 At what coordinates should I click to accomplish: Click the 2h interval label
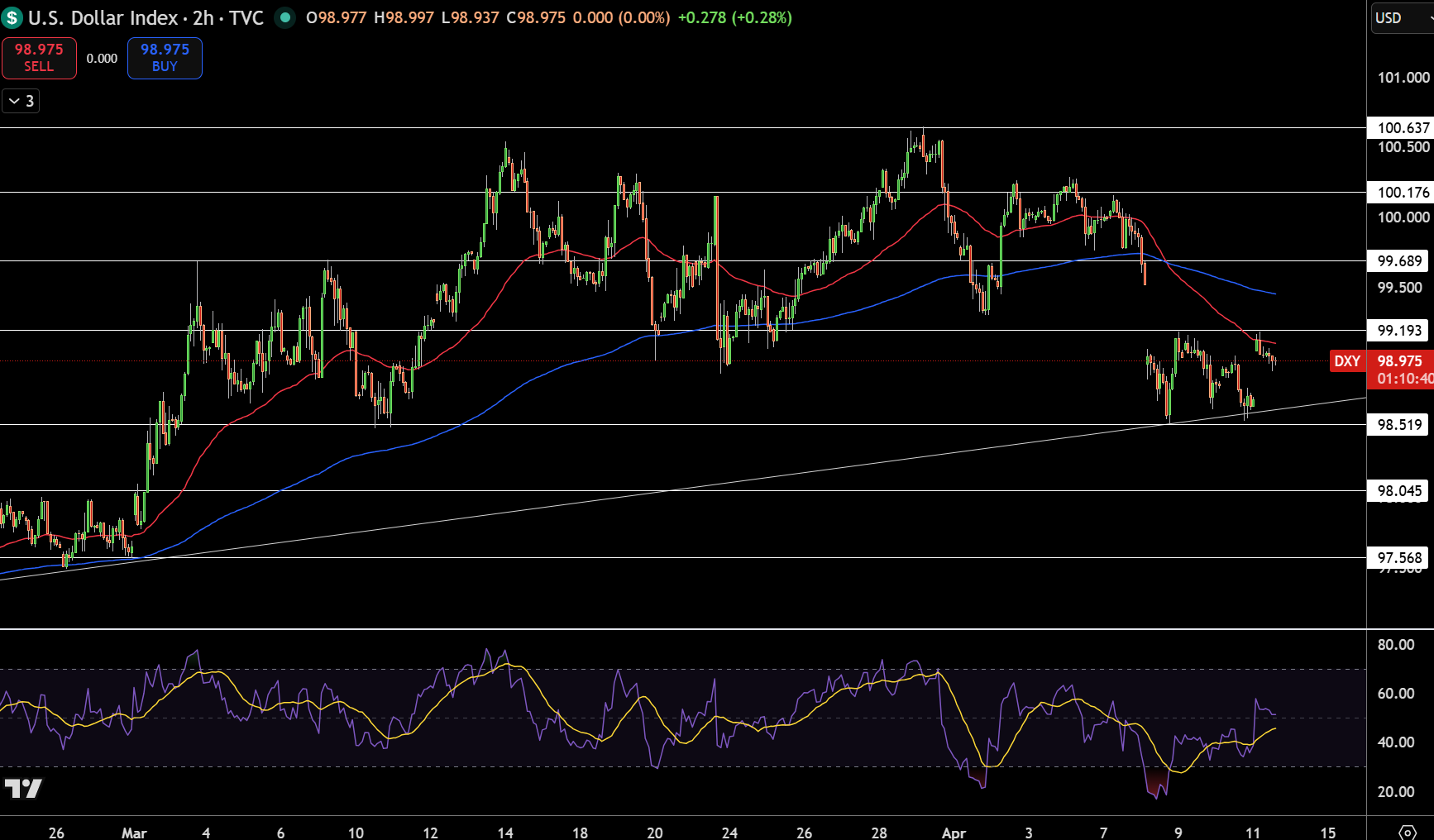[203, 17]
